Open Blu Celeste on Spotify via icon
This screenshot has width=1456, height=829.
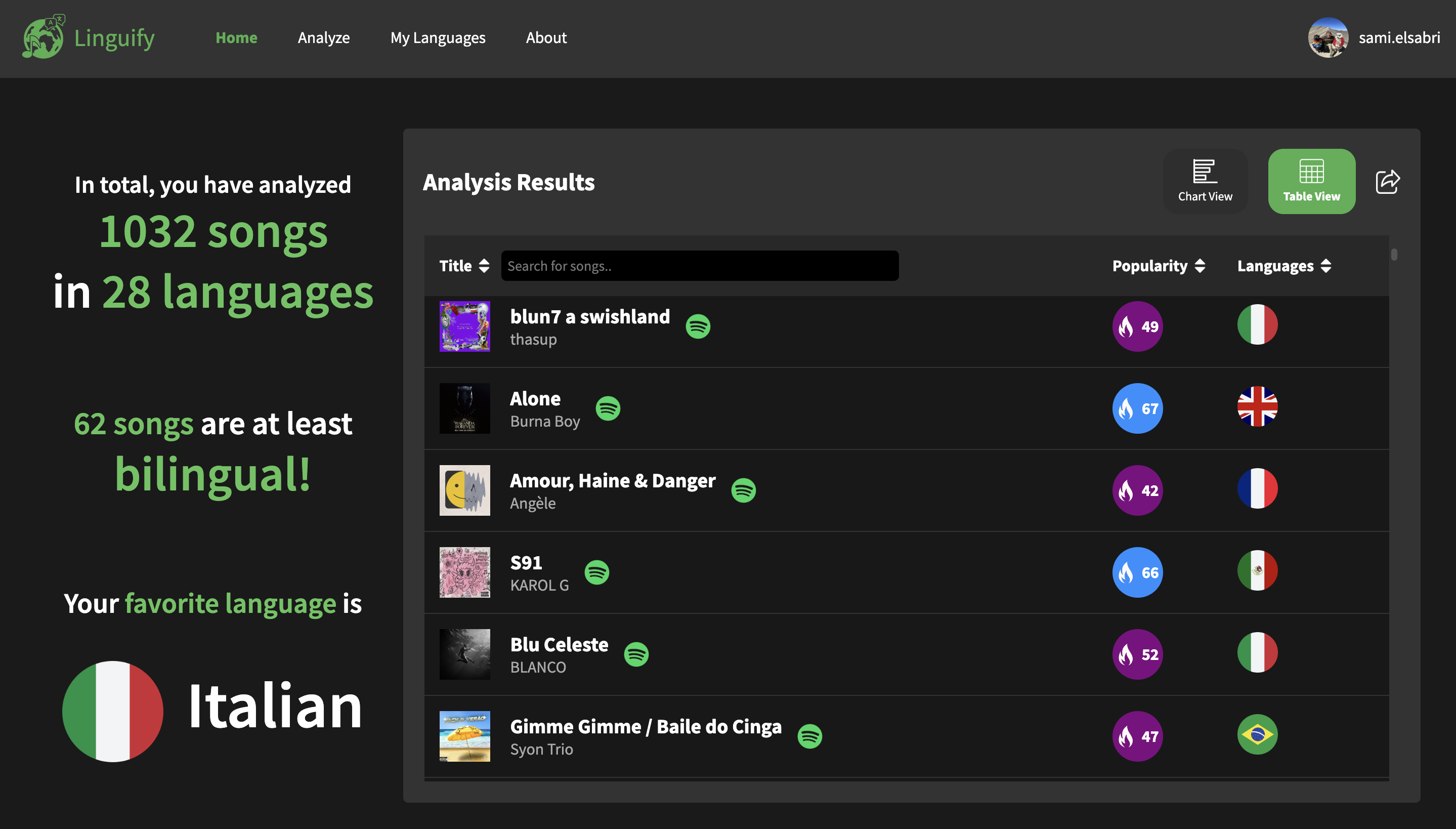tap(636, 654)
